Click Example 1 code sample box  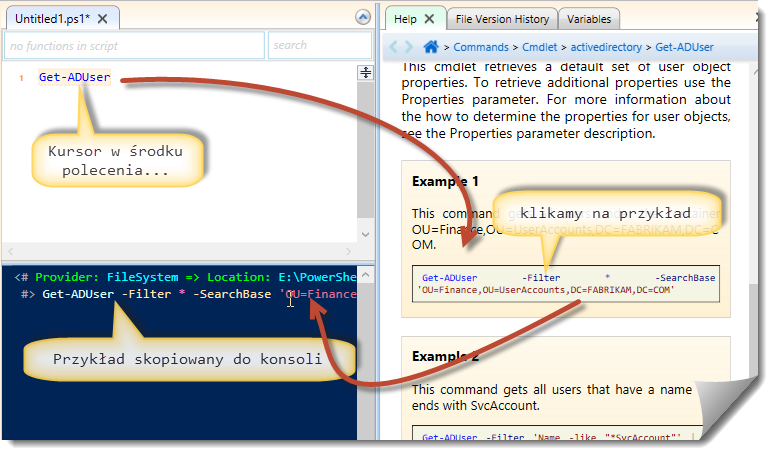coord(565,282)
